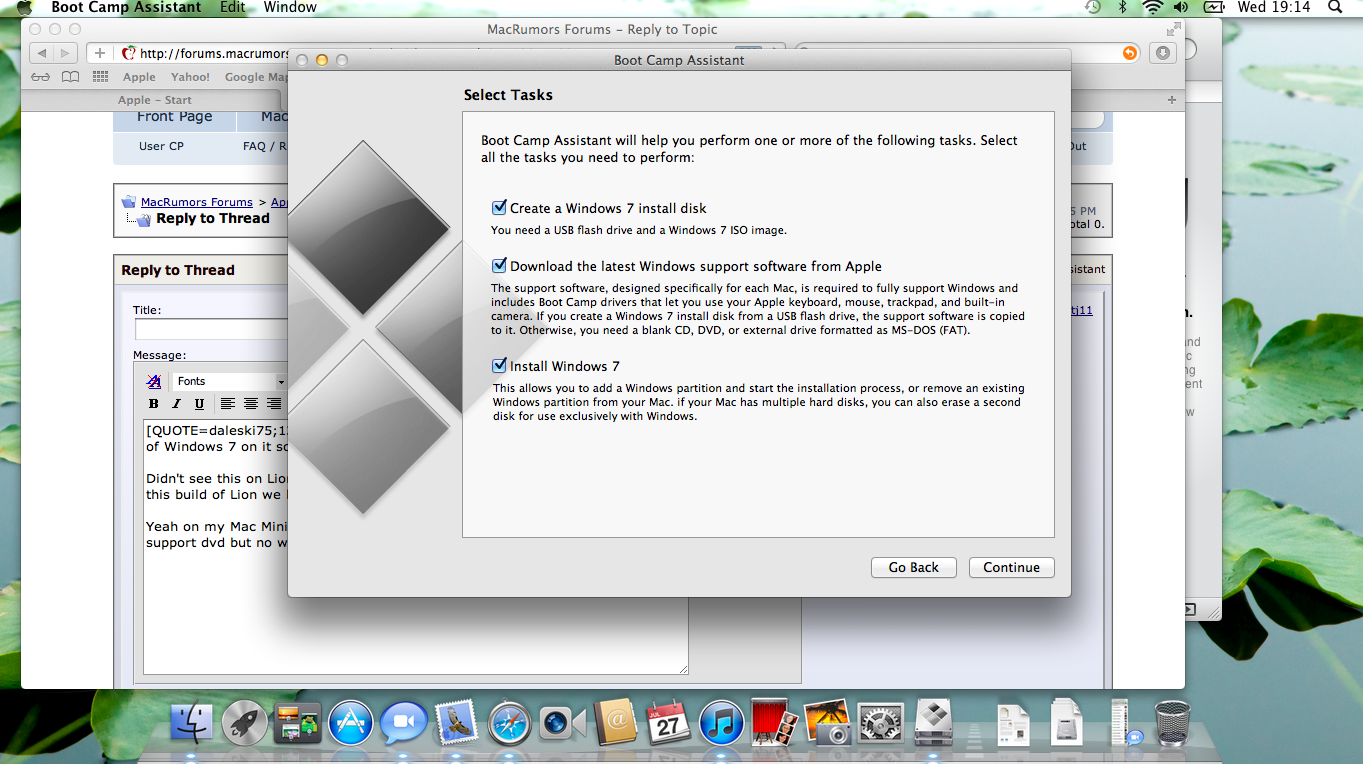Uncheck Download the latest Windows support software
Screen dimensions: 1363x764
tap(499, 266)
